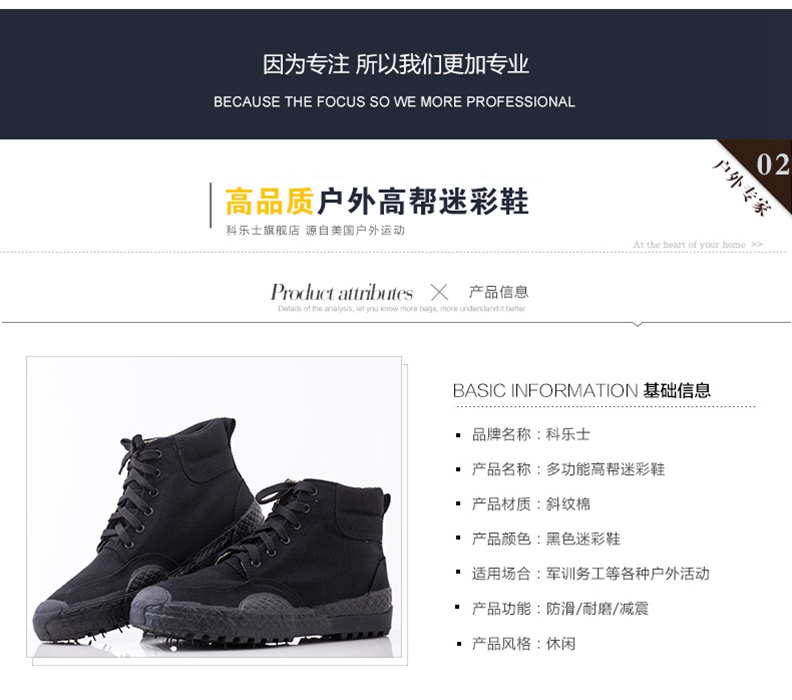Click the '产品名称：多功能高帮迷彩鞋' line

point(568,469)
